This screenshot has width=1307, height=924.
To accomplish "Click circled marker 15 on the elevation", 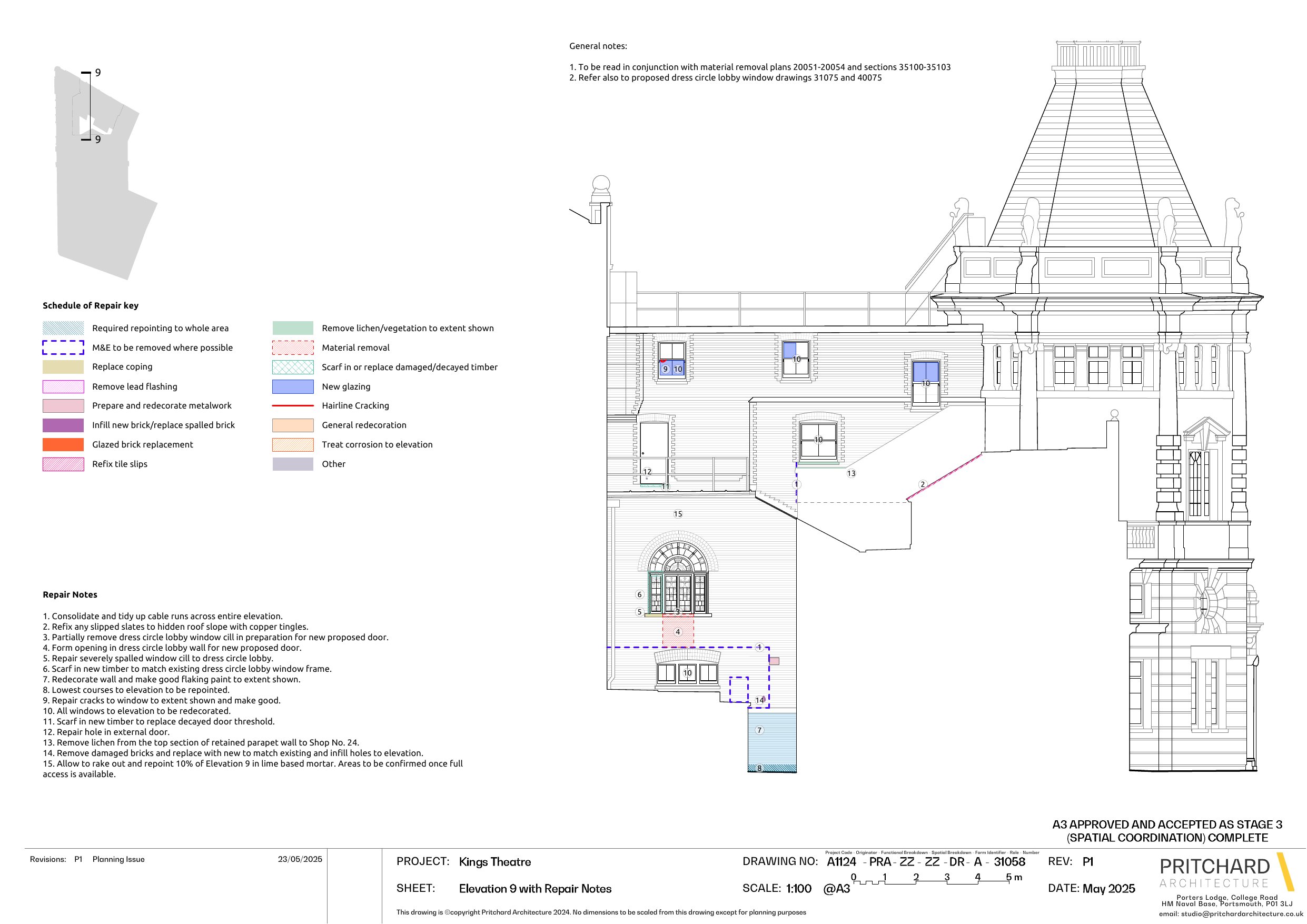I will click(678, 514).
